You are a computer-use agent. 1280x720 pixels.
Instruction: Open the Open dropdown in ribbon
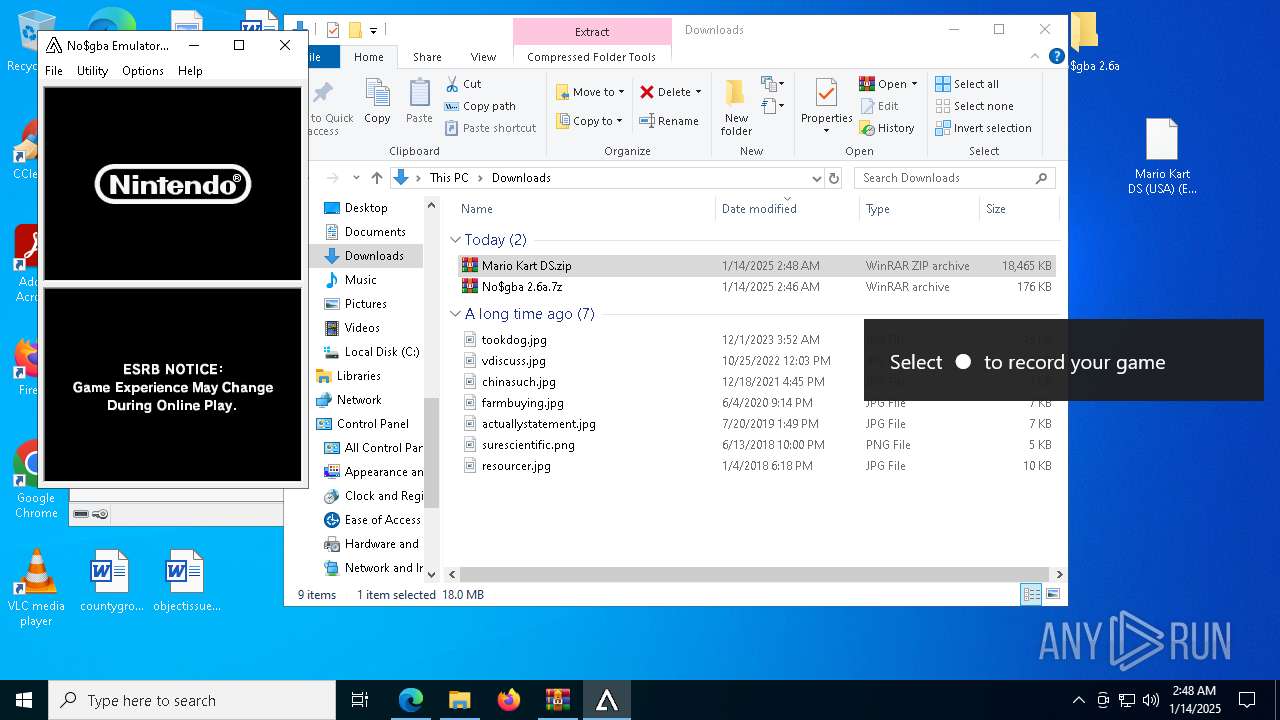click(888, 84)
